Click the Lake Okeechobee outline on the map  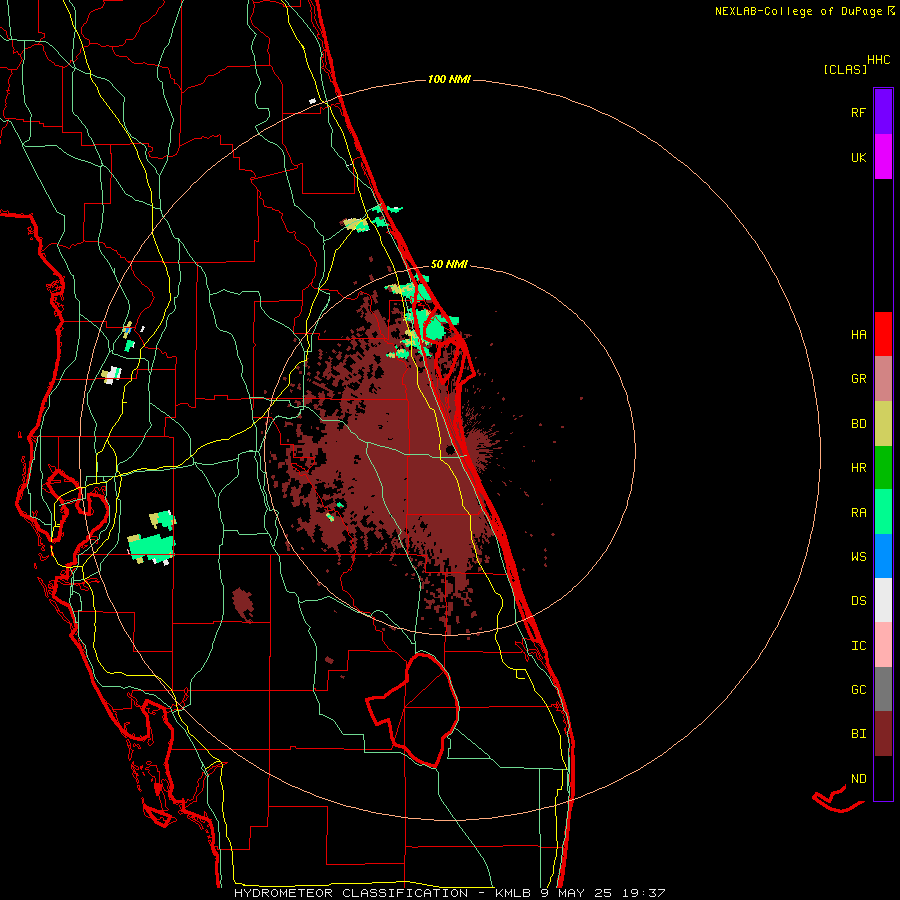[413, 709]
